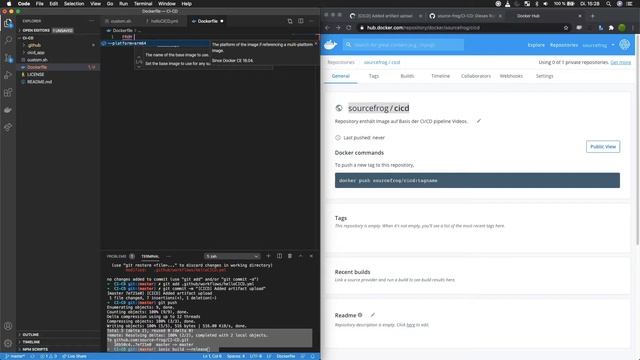Open the Run and Debug view
This screenshot has width=640, height=360.
tap(8, 75)
